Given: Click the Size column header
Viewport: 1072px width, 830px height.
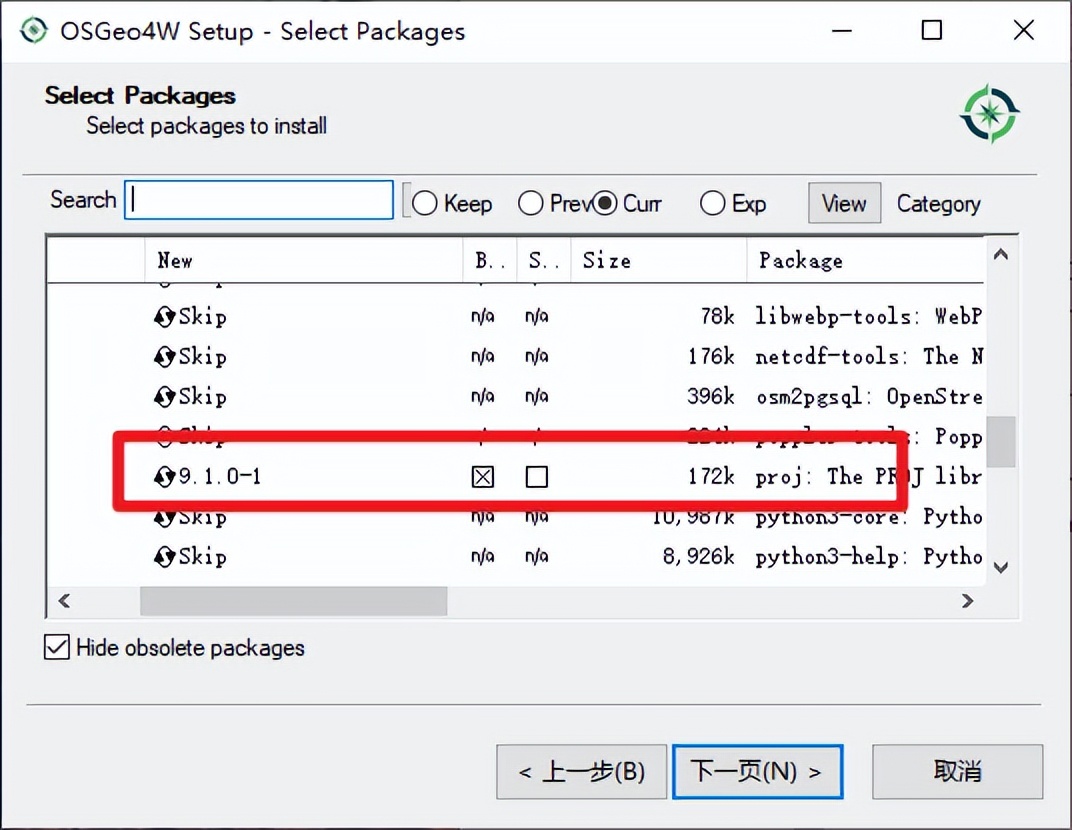Looking at the screenshot, I should point(658,260).
